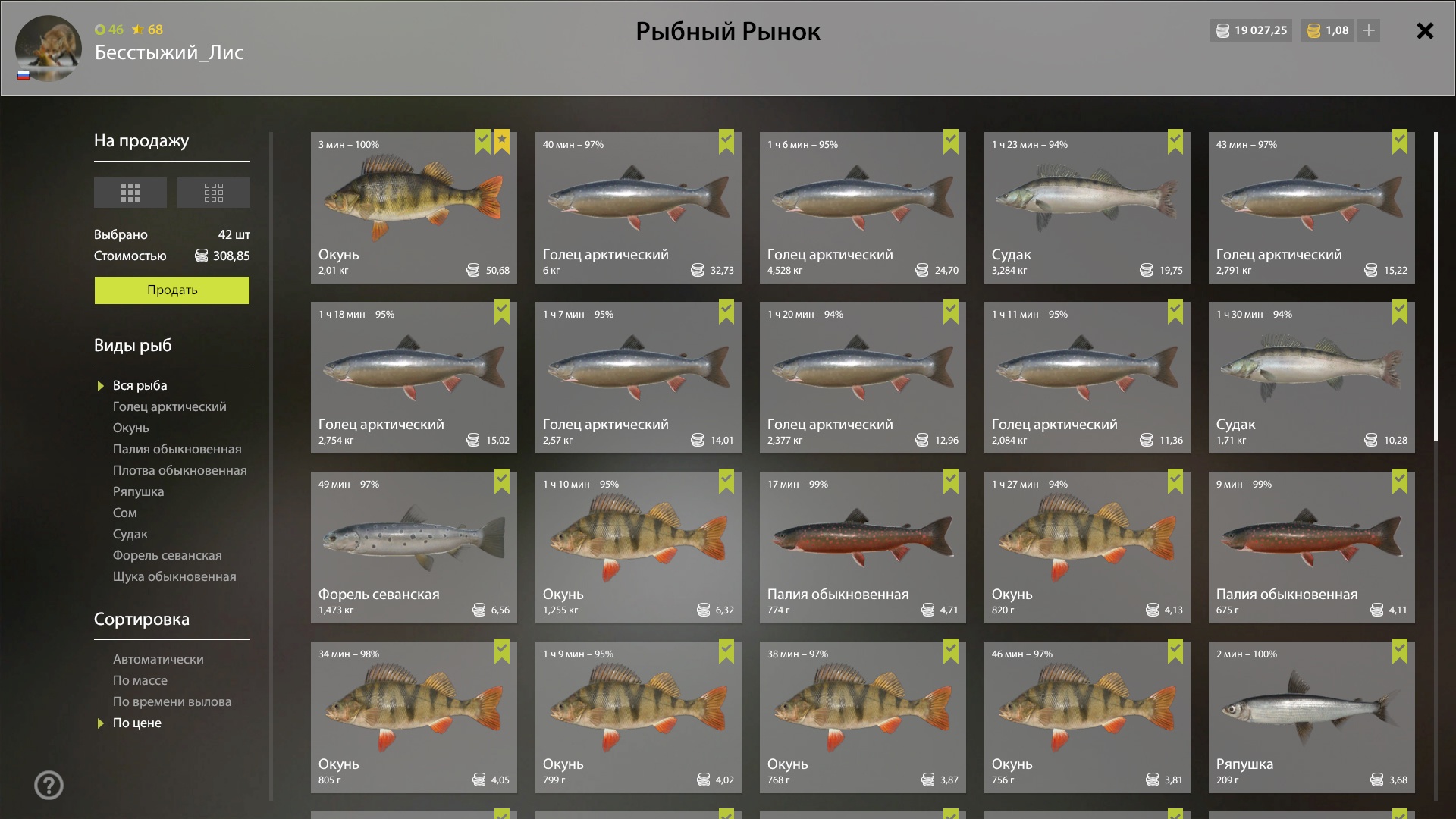Viewport: 1456px width, 819px height.
Task: Uncheck the Форель севанская selection mark
Action: pos(502,482)
